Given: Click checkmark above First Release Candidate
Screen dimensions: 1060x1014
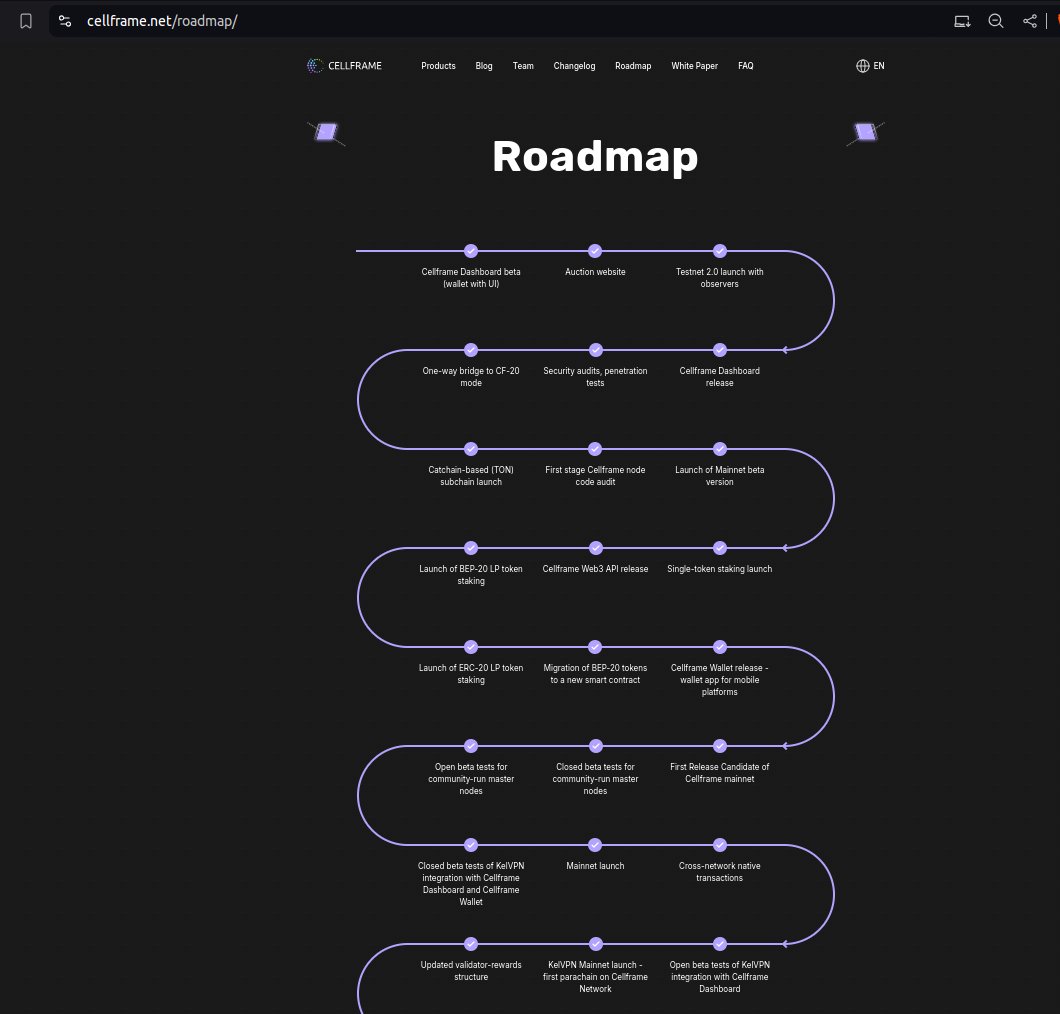Looking at the screenshot, I should (x=720, y=746).
